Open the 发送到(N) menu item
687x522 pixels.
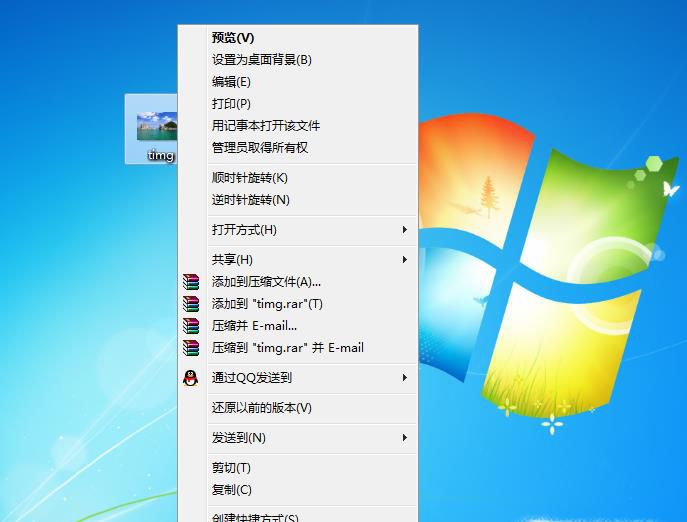point(297,437)
